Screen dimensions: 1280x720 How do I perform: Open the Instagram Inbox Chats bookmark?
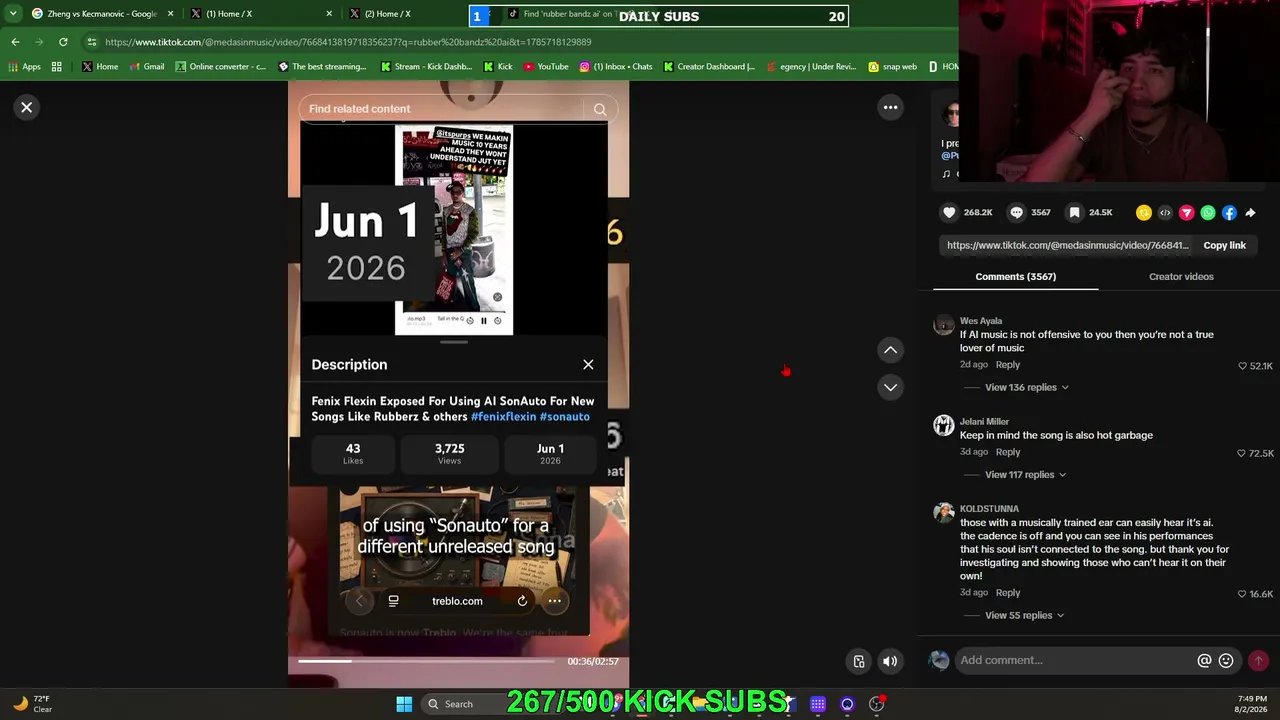coord(616,67)
